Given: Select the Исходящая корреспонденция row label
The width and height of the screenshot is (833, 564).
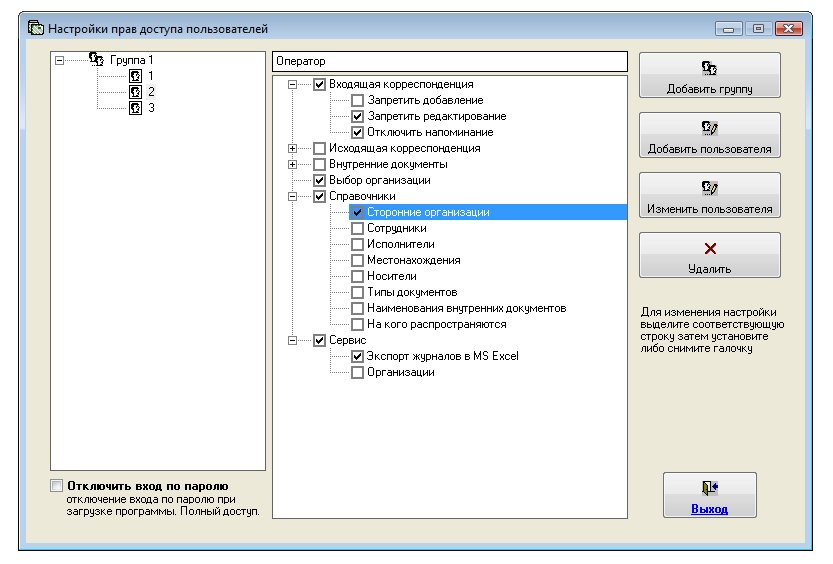Looking at the screenshot, I should 404,148.
